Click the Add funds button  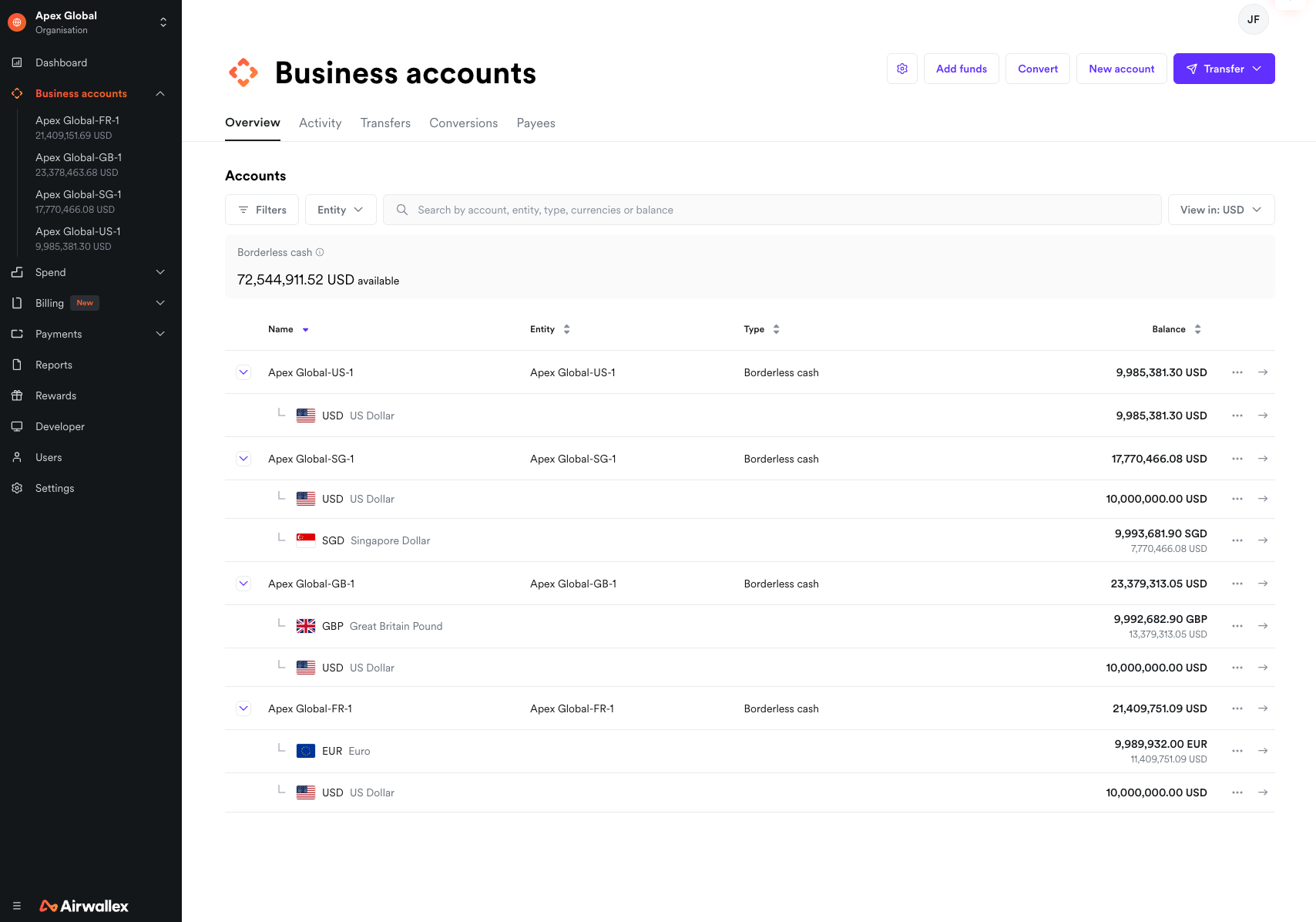[962, 69]
